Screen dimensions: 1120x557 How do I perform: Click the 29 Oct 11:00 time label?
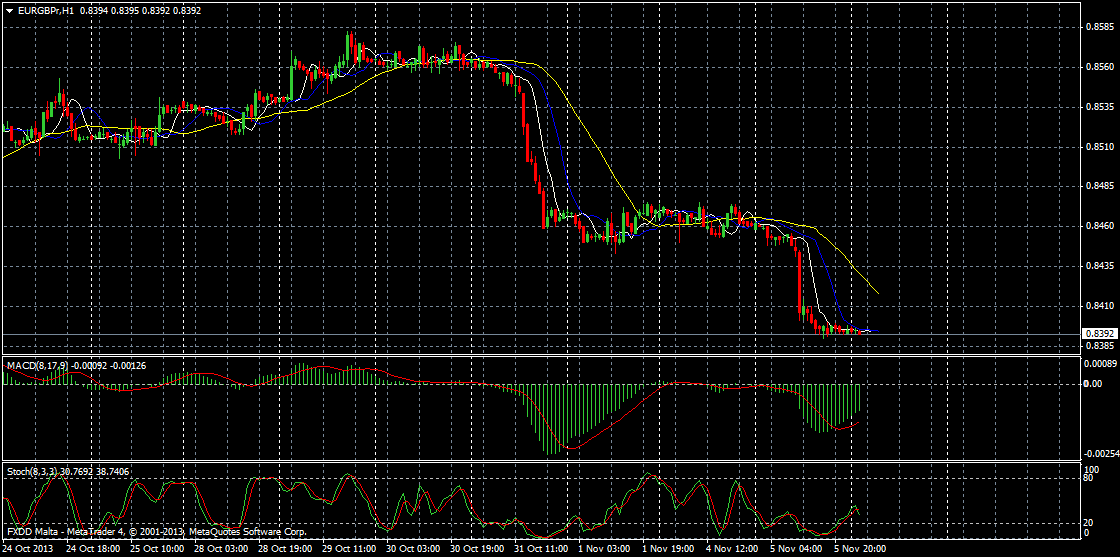pos(349,549)
